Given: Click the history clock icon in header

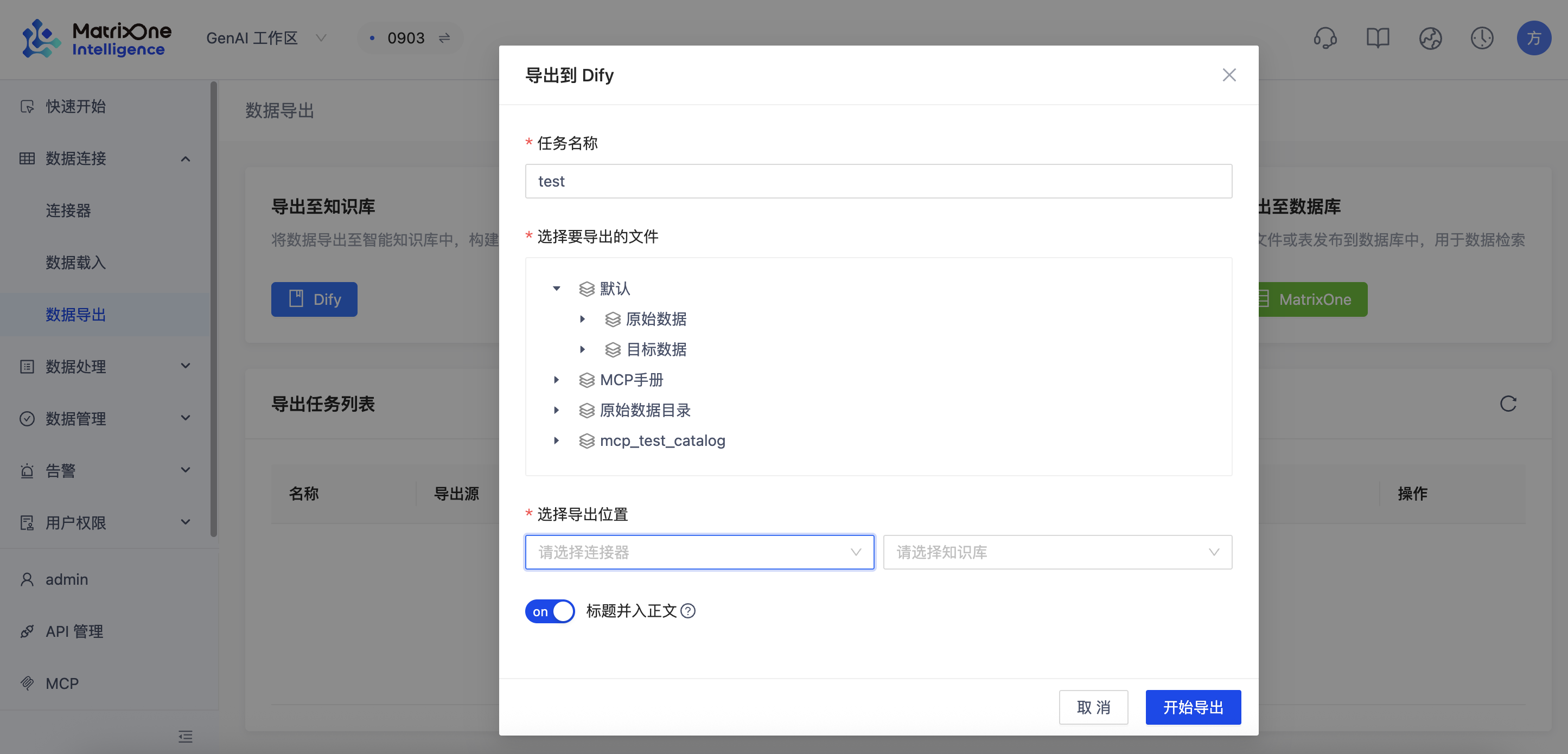Looking at the screenshot, I should pyautogui.click(x=1482, y=39).
